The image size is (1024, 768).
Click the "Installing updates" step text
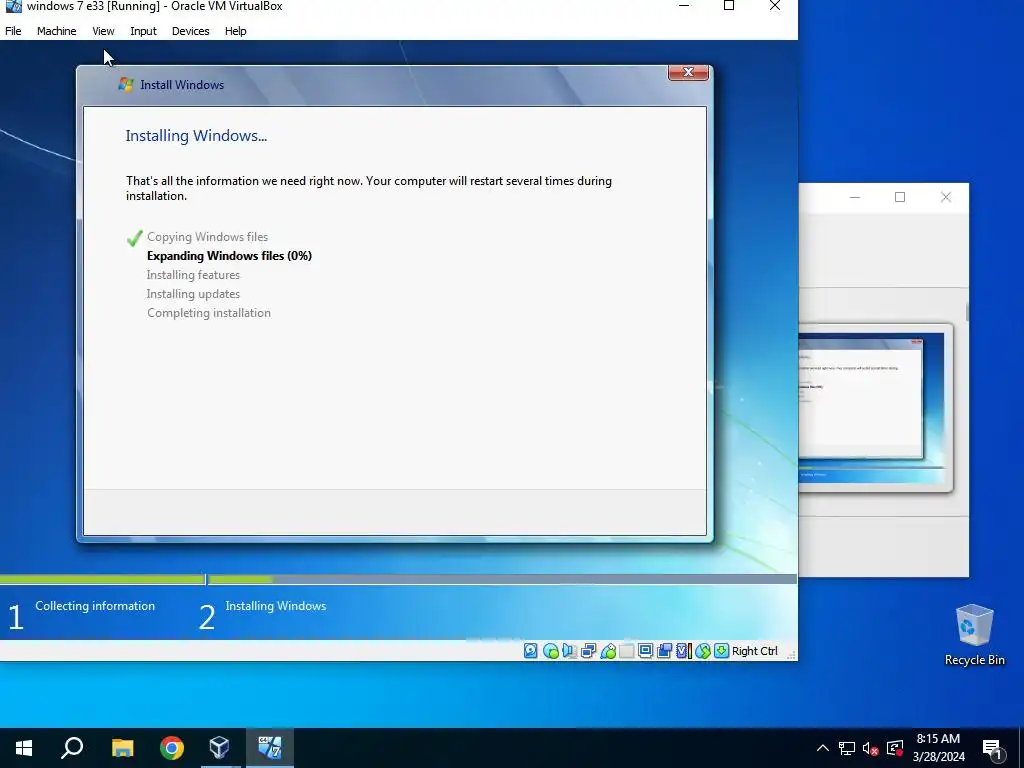pyautogui.click(x=193, y=294)
